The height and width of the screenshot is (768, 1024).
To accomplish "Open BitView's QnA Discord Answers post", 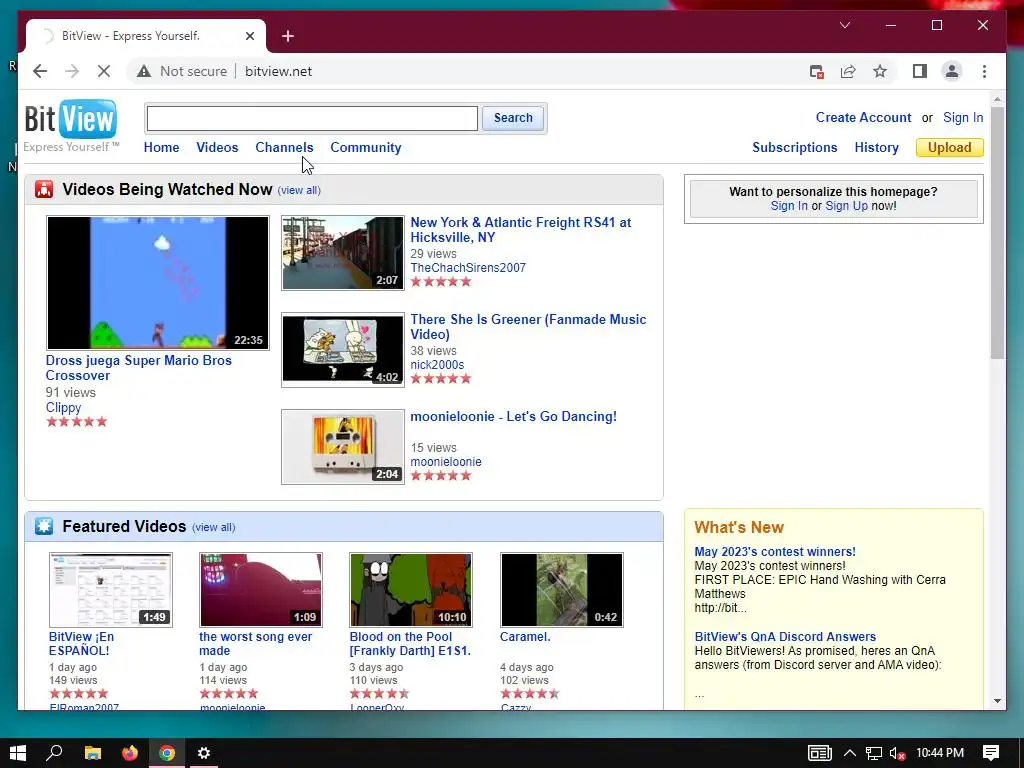I will point(785,637).
